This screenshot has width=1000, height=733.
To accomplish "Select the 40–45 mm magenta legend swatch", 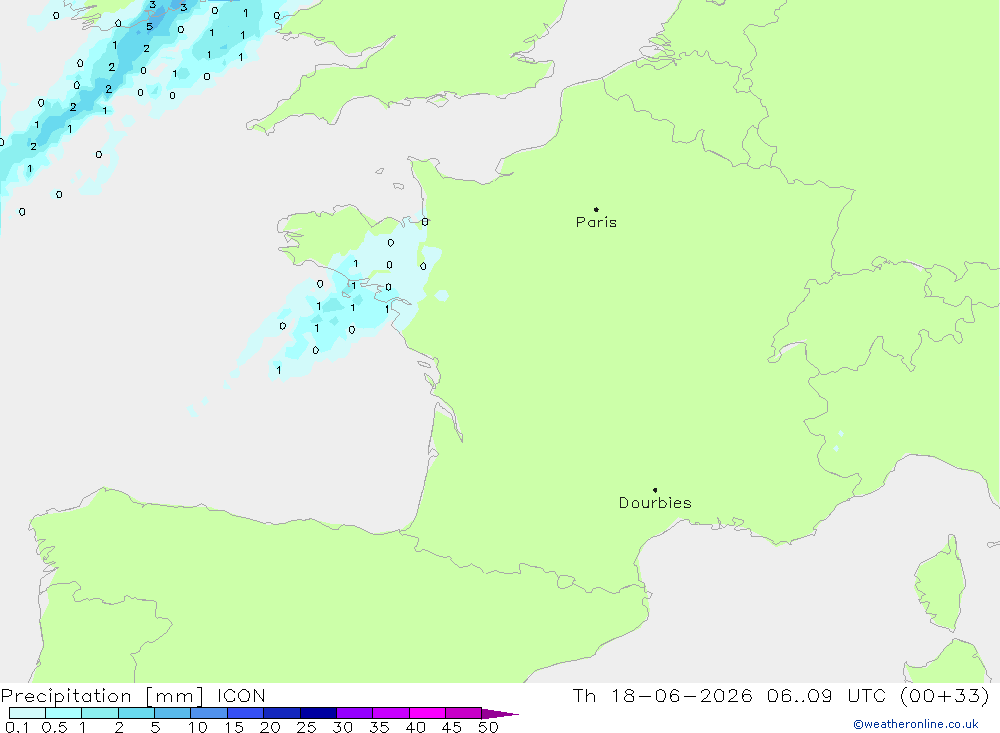I will pos(427,713).
